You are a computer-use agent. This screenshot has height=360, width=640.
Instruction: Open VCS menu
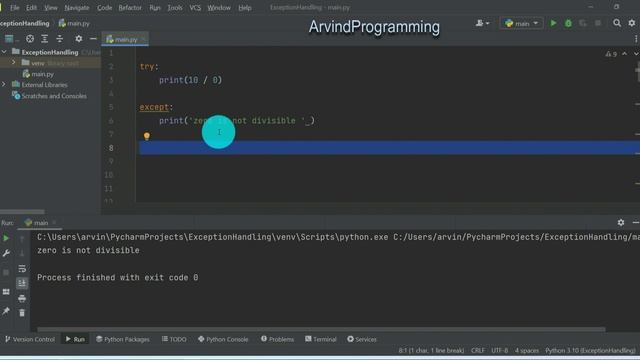tap(195, 7)
